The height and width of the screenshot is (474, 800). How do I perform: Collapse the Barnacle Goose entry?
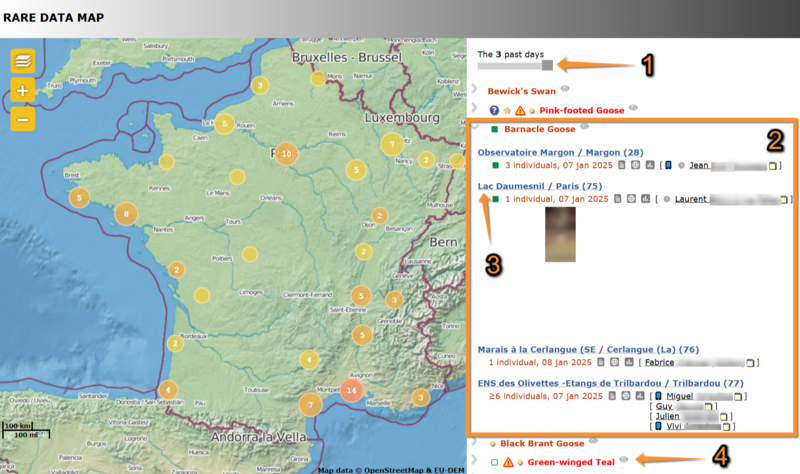(474, 128)
